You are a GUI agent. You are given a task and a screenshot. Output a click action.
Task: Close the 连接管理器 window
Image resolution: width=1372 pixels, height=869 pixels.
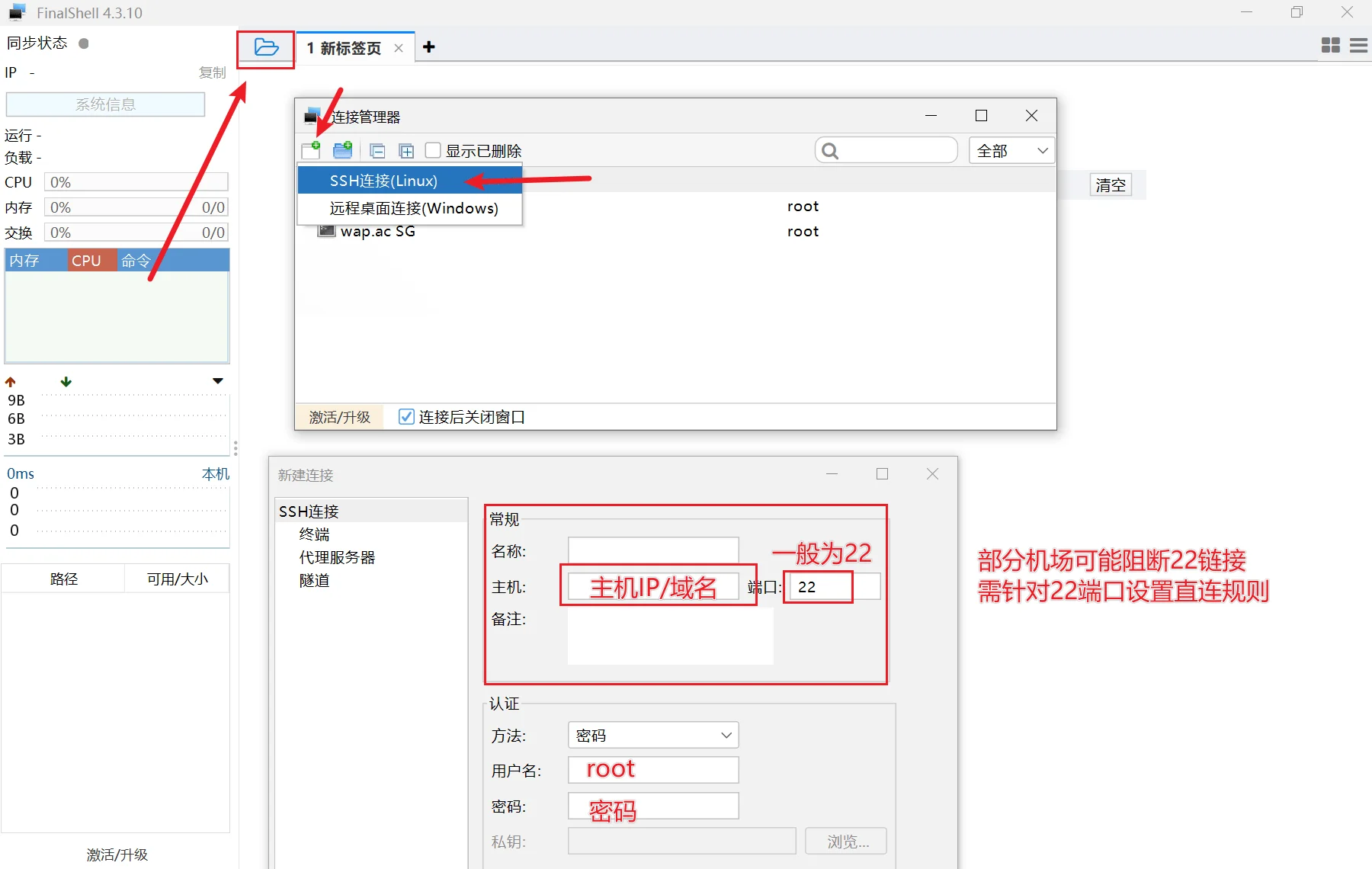point(1031,116)
